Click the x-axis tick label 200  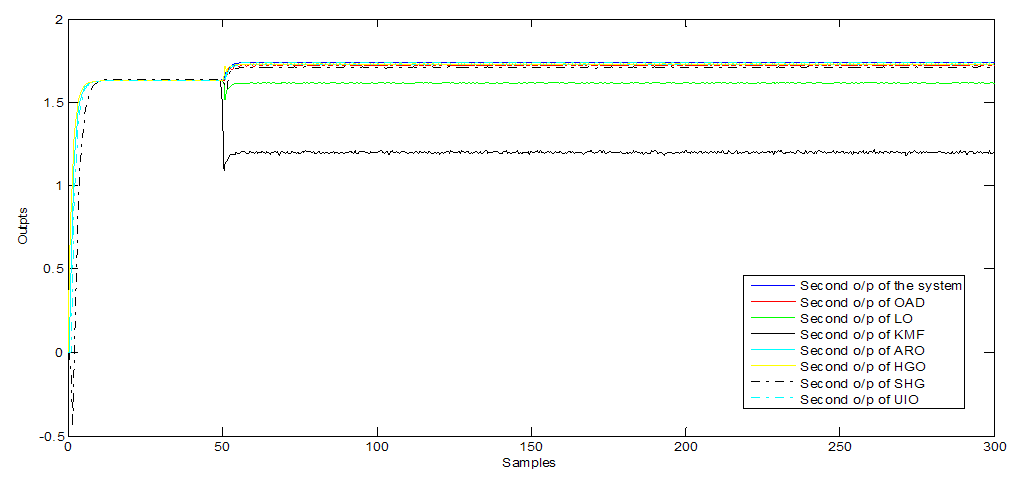pyautogui.click(x=685, y=446)
